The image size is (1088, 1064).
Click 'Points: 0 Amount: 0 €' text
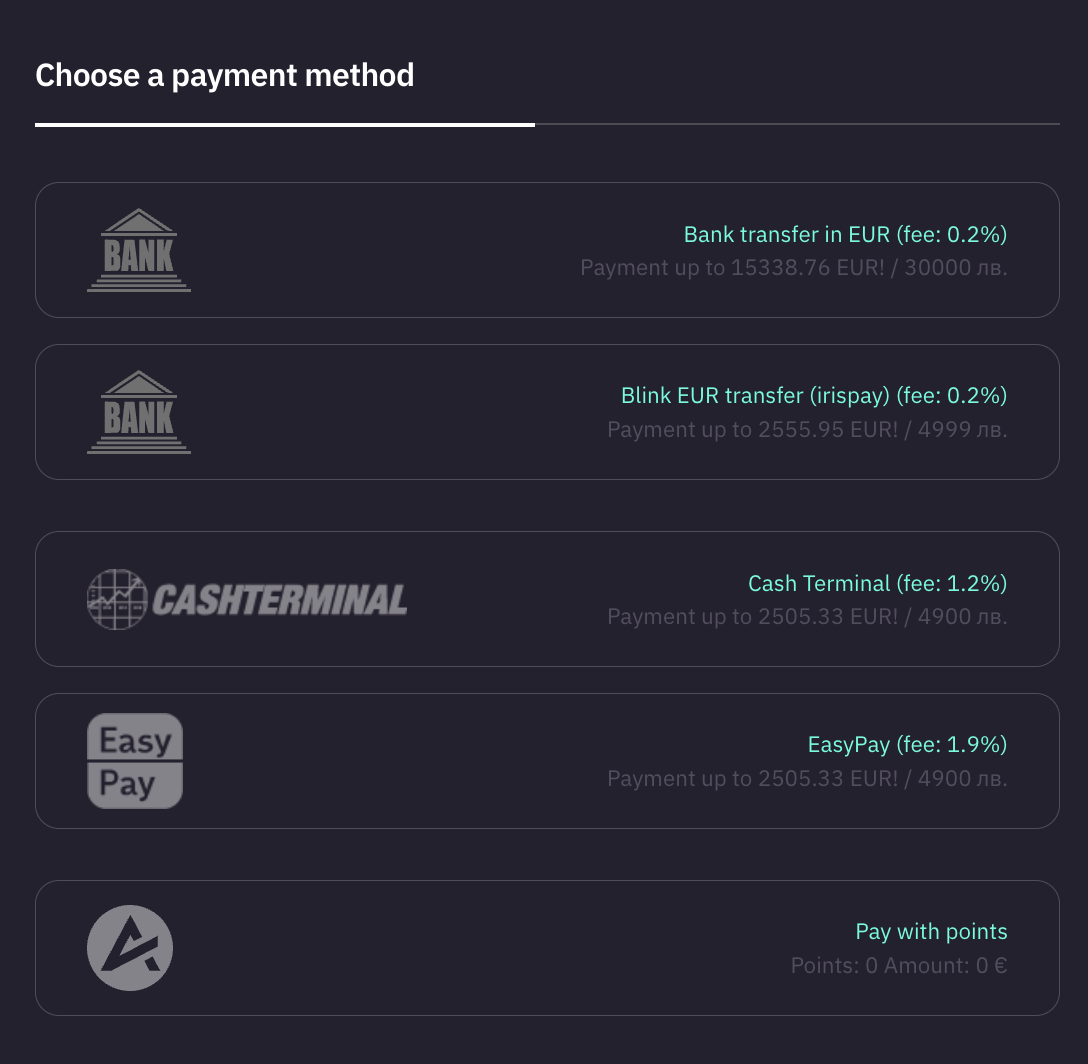899,966
